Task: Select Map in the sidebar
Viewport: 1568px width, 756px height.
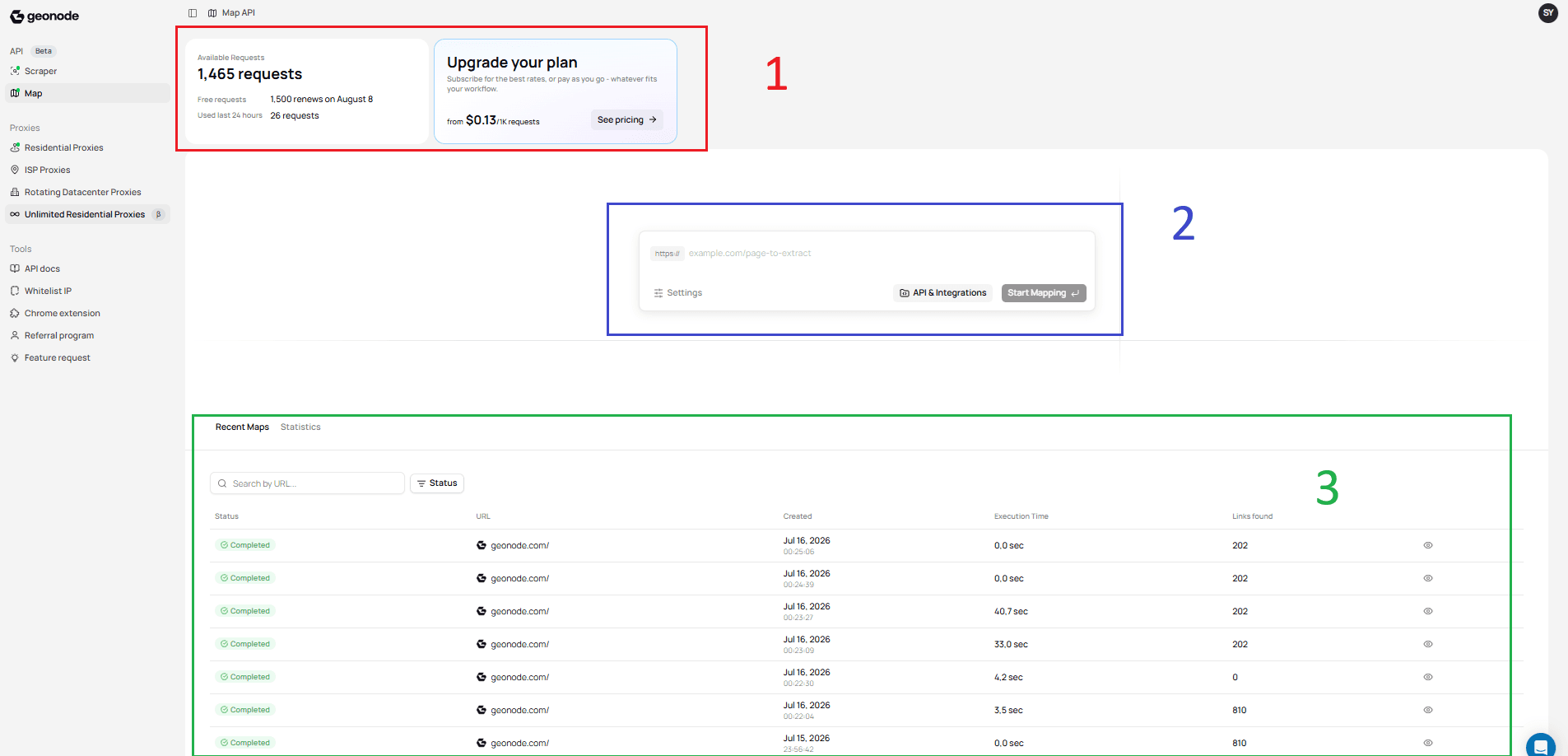Action: click(x=87, y=93)
